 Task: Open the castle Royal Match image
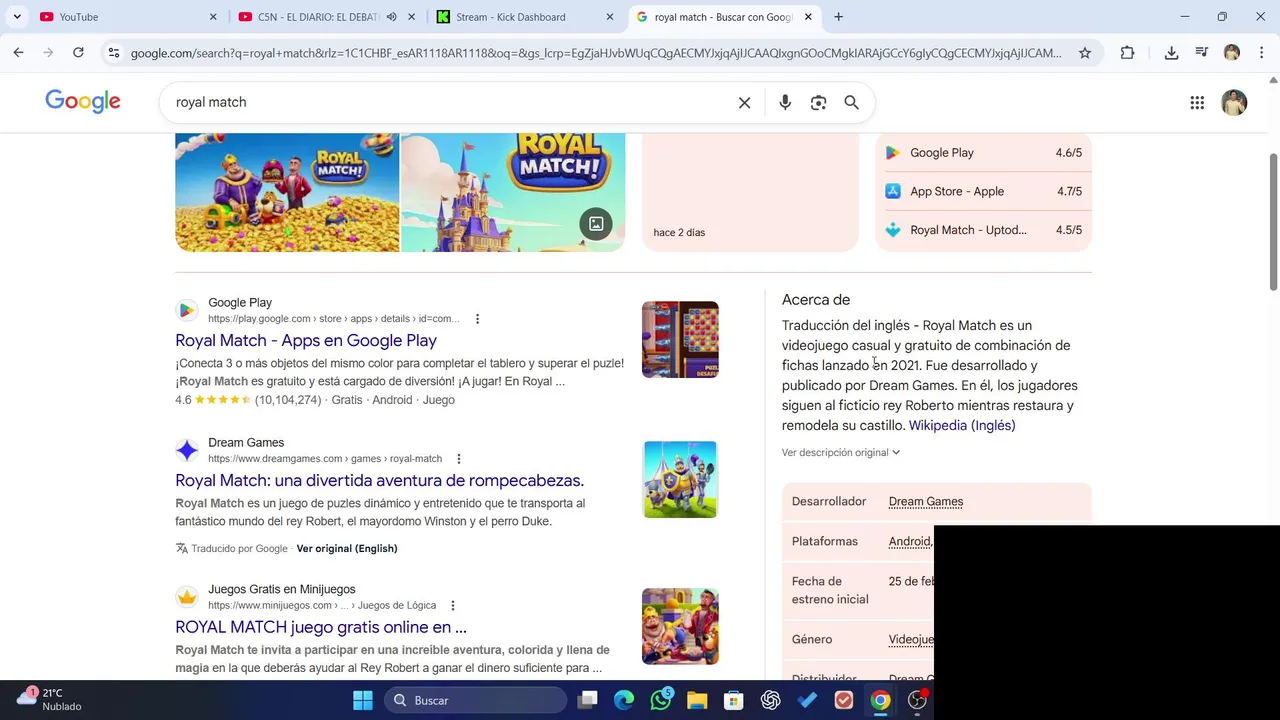point(513,192)
